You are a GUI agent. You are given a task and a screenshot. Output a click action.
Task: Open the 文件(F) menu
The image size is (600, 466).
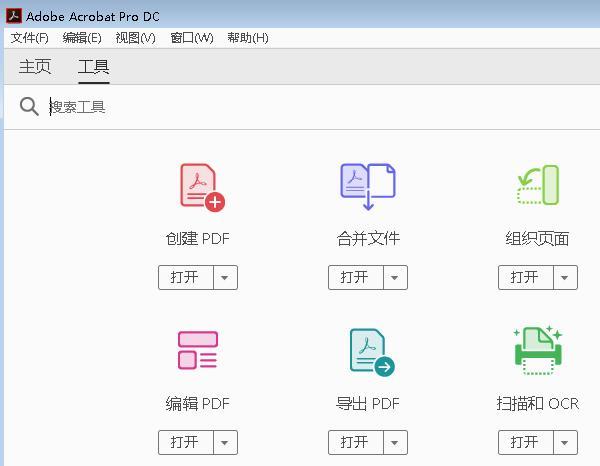click(x=29, y=38)
